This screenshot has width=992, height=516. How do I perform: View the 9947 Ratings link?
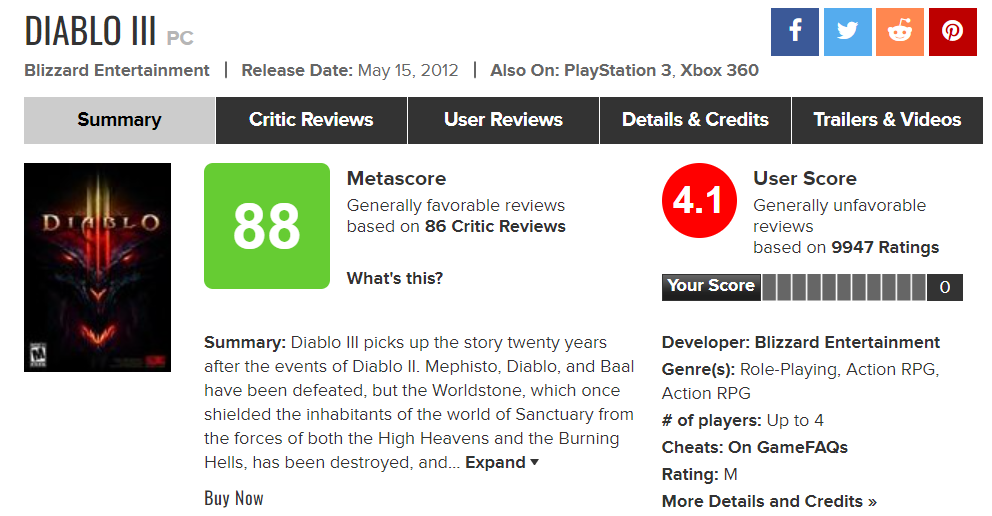[x=885, y=247]
